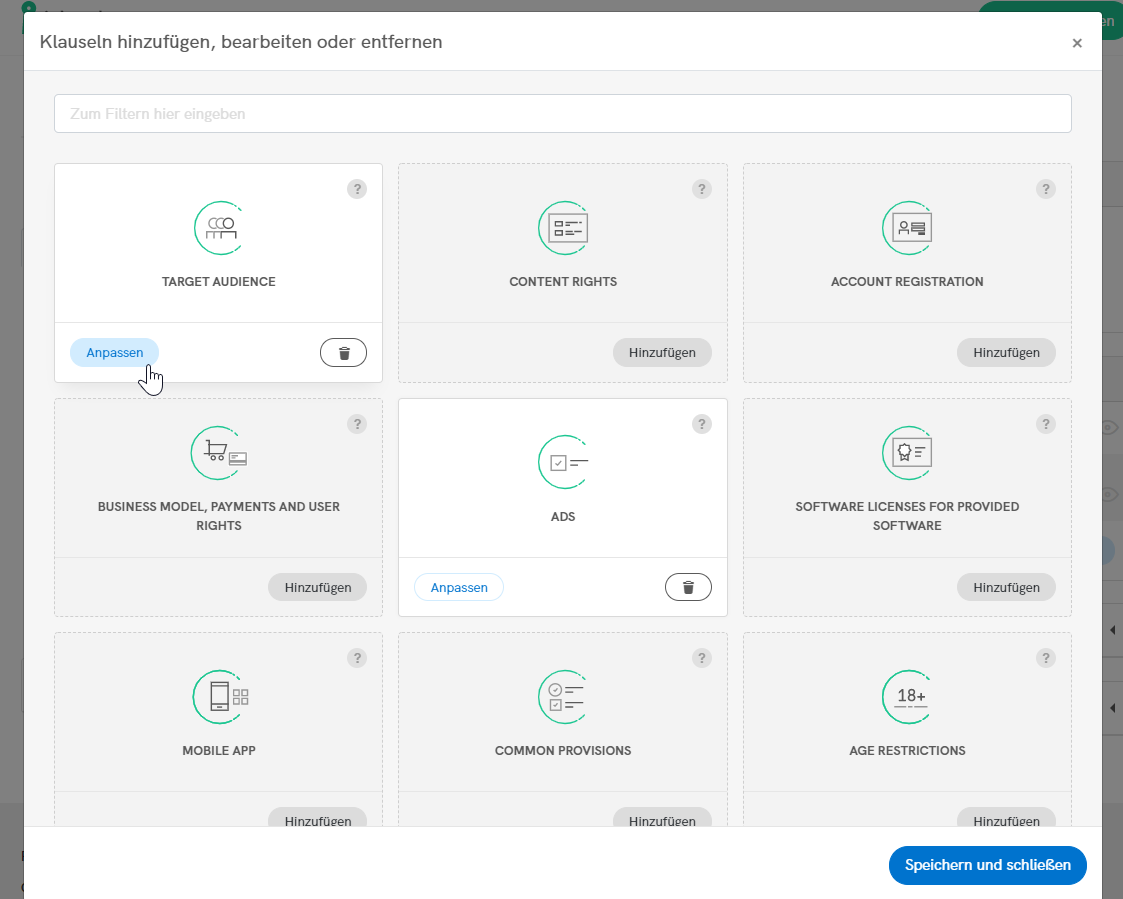This screenshot has width=1123, height=899.
Task: Remove the Ads clause with trash icon
Action: pyautogui.click(x=688, y=587)
